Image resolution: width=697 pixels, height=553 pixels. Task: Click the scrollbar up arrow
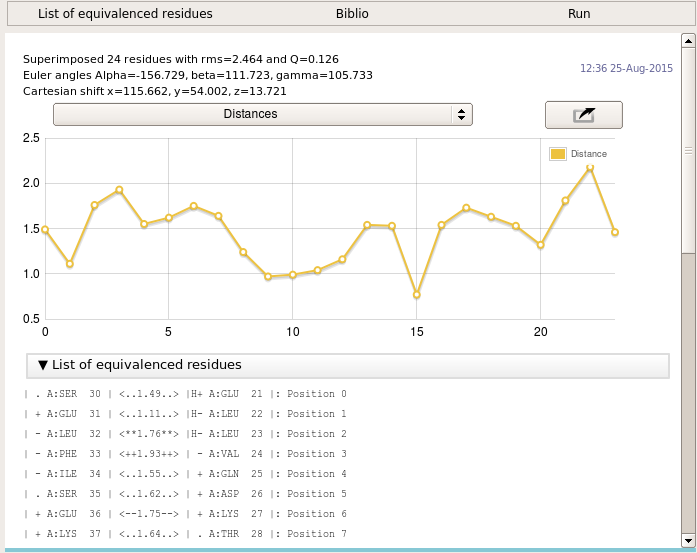coord(688,42)
